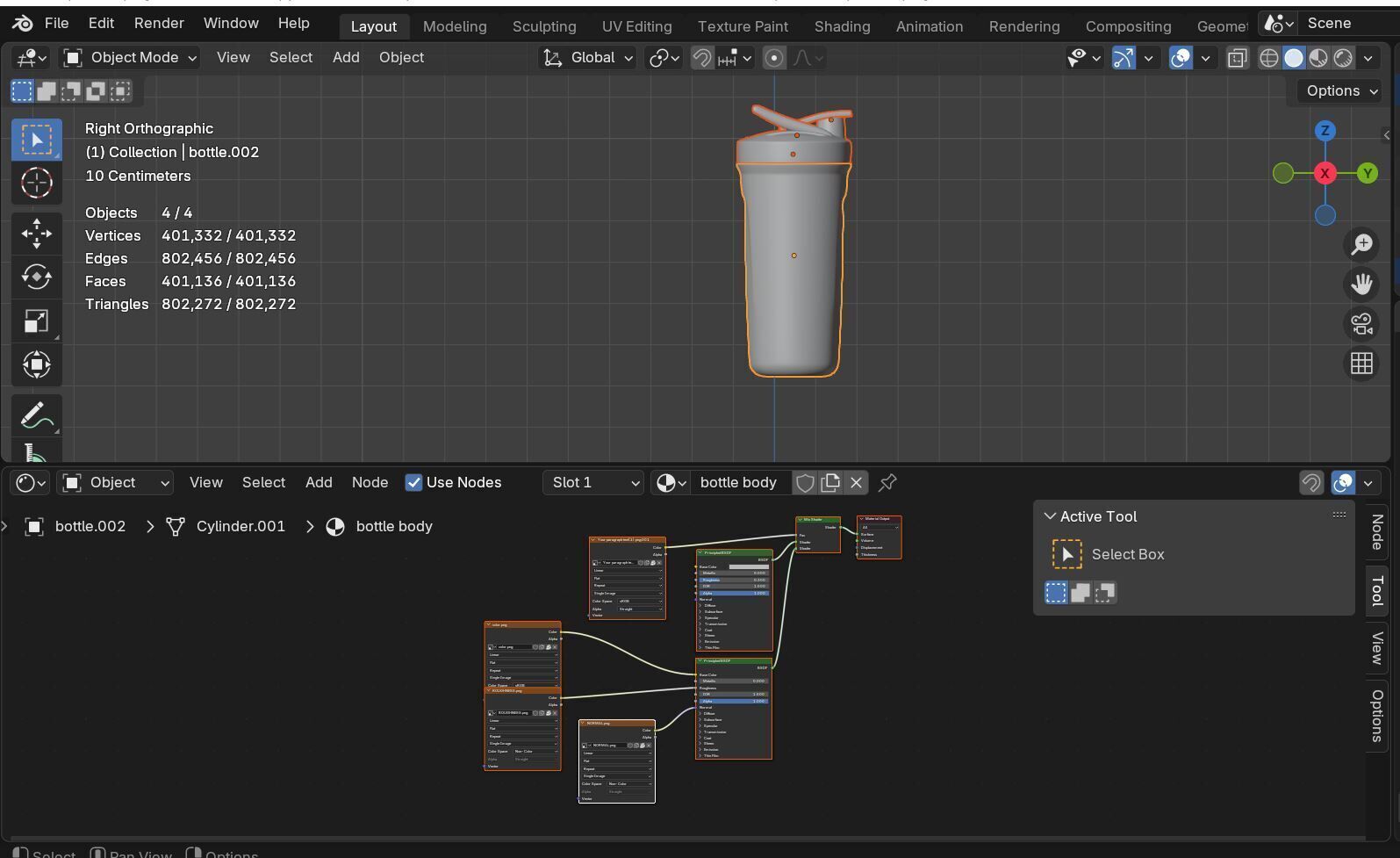Click Alpha slider on lower Principled BSDF

tap(734, 701)
